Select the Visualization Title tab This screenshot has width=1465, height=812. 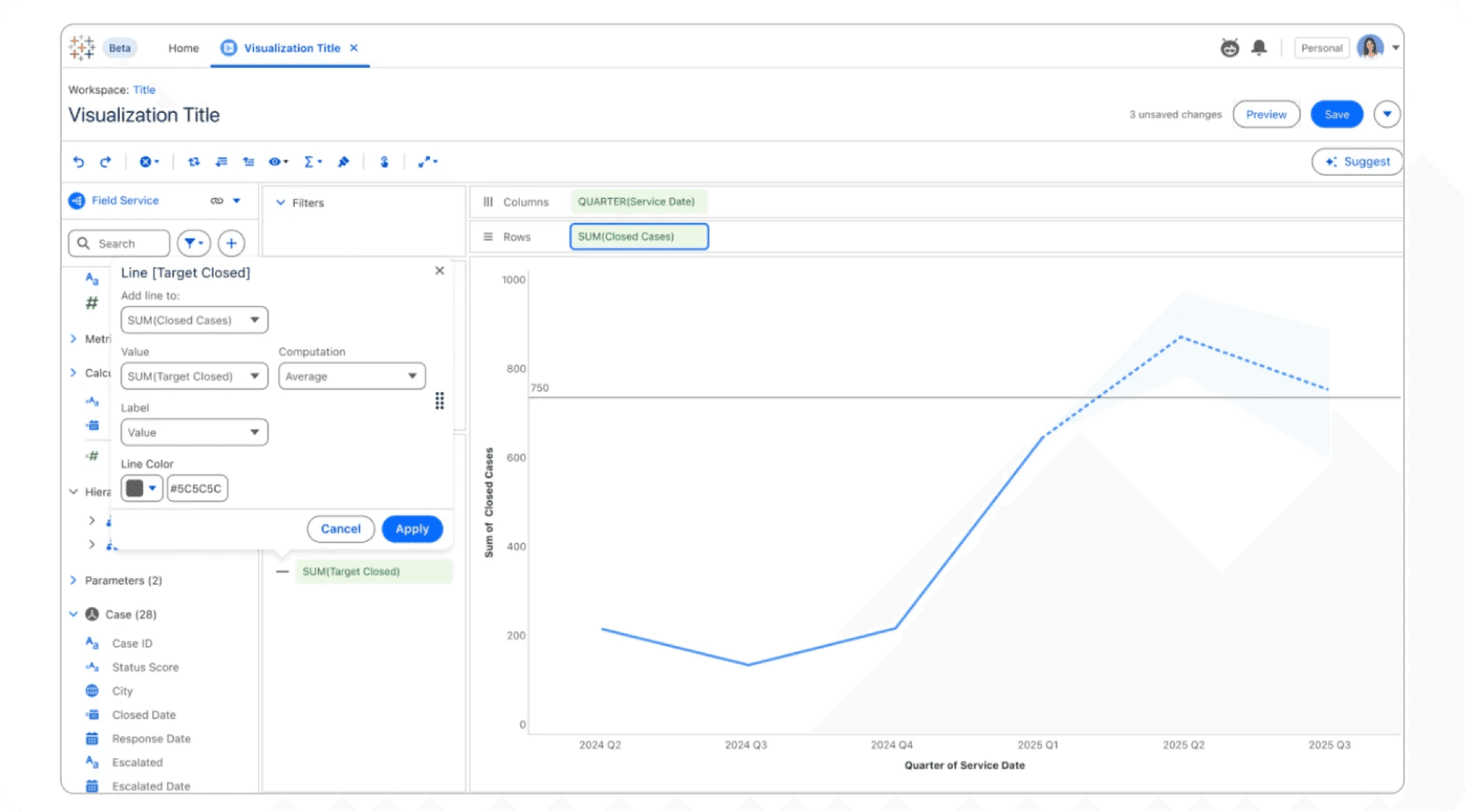click(x=291, y=48)
